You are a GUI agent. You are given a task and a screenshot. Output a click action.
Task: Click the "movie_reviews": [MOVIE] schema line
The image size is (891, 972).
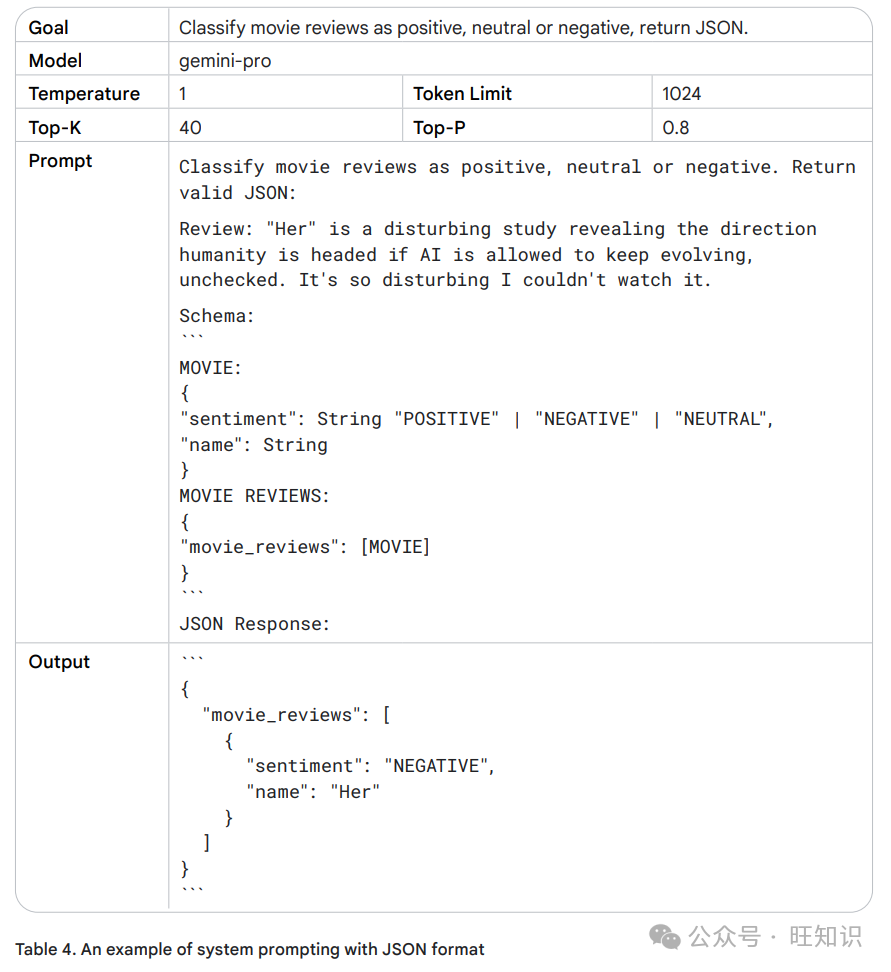tap(304, 547)
